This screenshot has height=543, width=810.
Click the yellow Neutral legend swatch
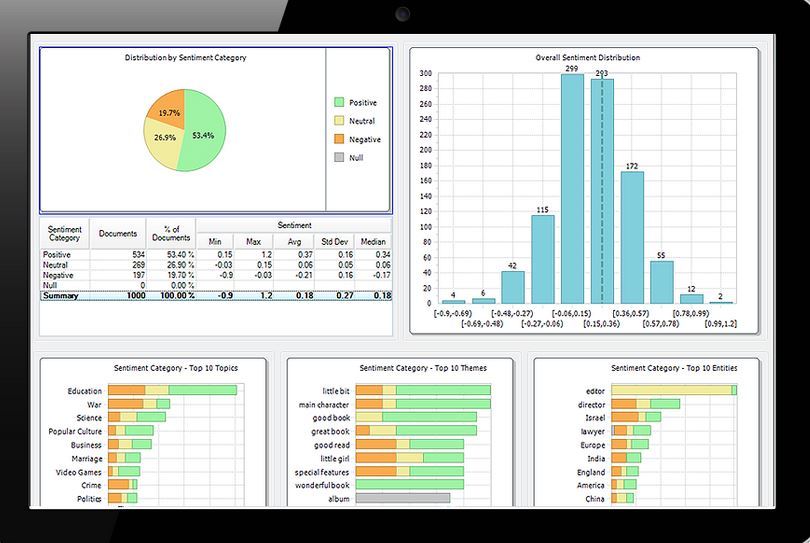(339, 121)
